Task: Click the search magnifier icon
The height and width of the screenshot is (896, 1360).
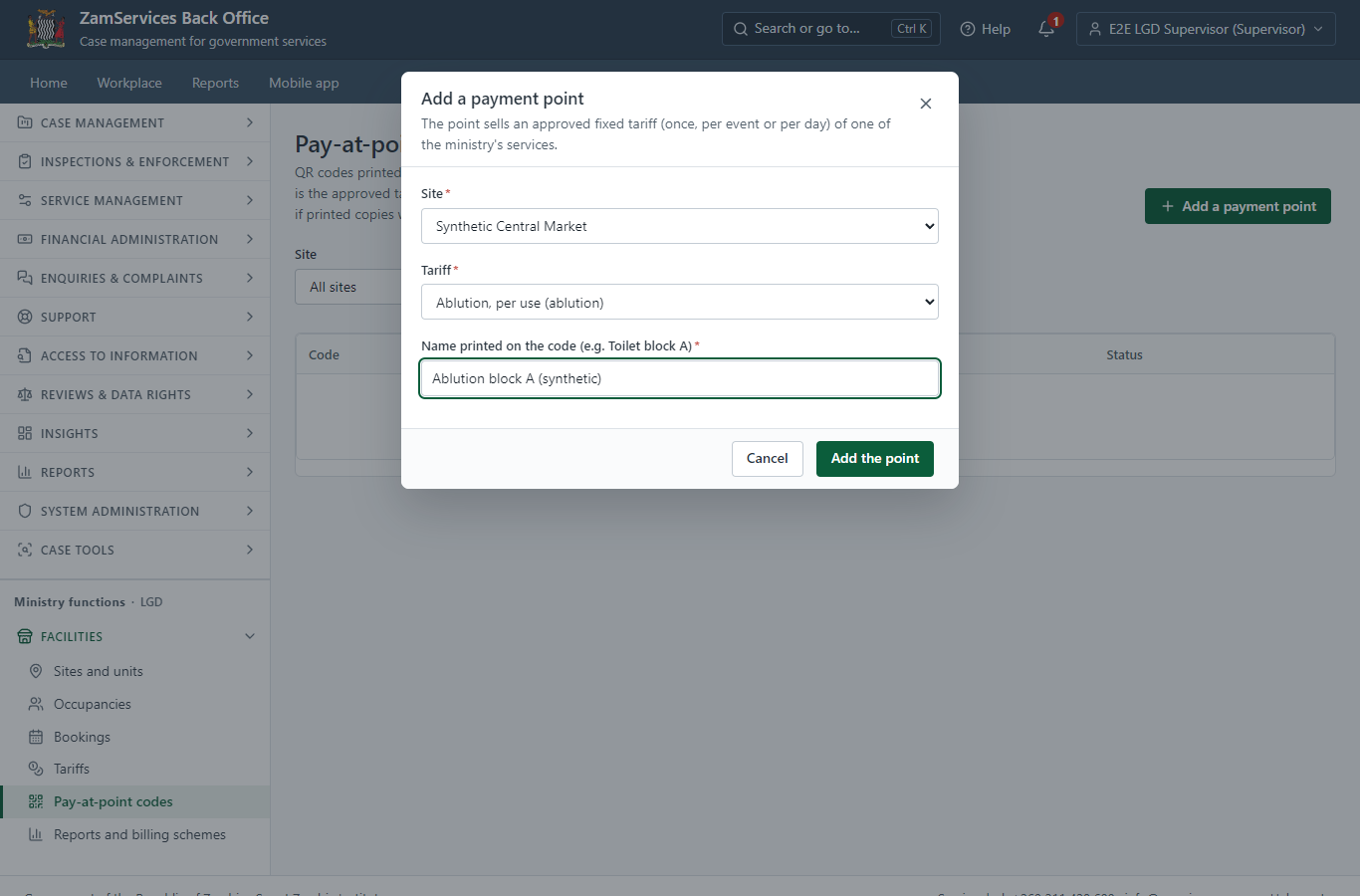Action: (x=741, y=29)
